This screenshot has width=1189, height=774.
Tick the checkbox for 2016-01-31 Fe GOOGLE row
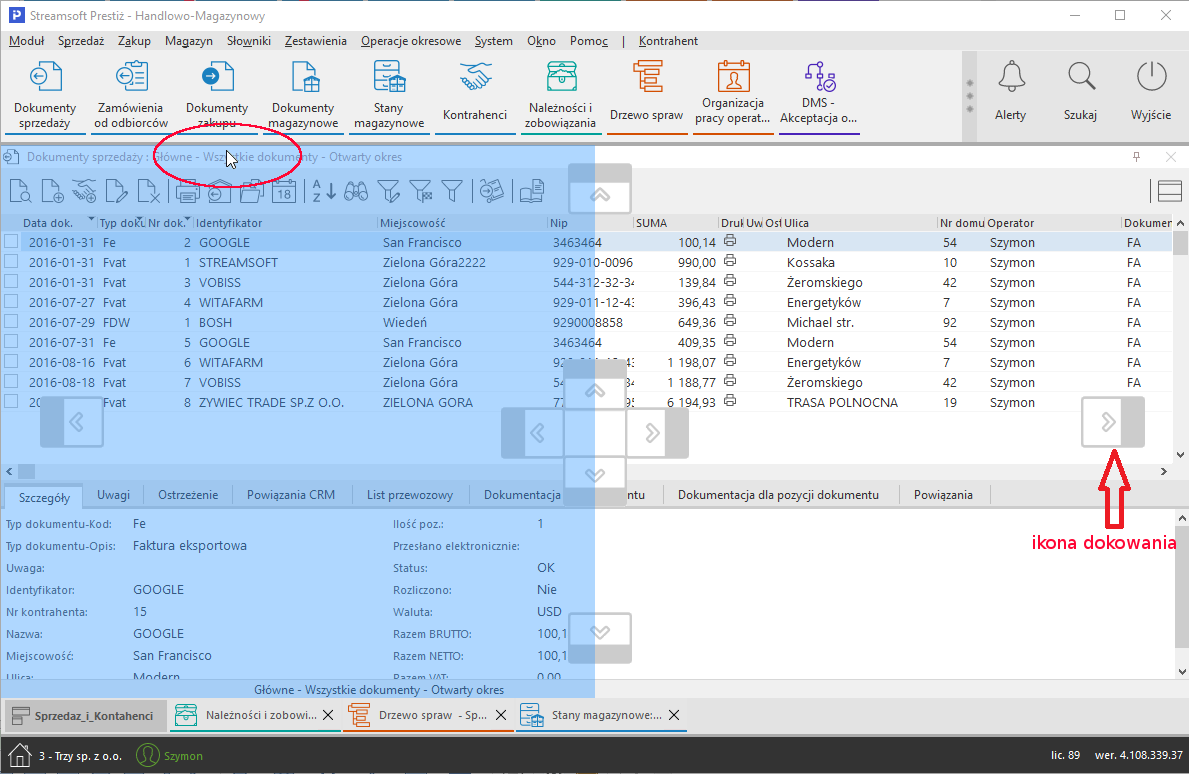pos(11,242)
